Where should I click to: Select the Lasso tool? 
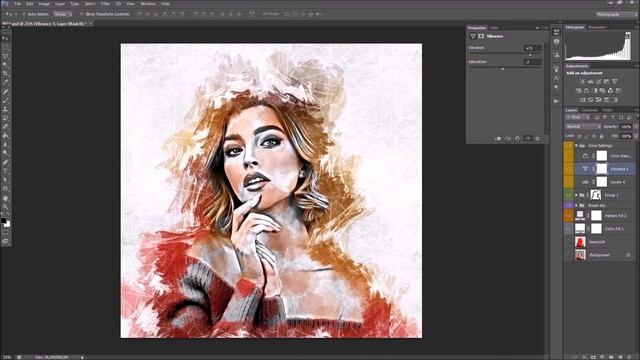[5, 56]
